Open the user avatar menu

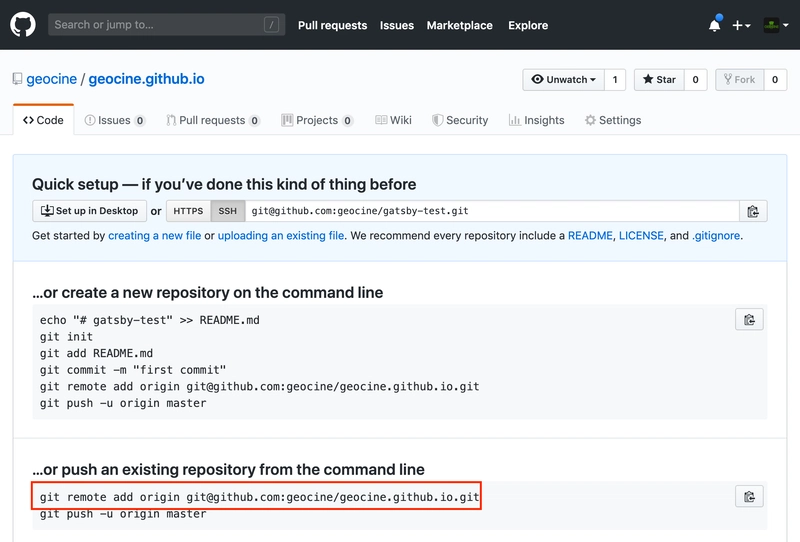(x=776, y=25)
